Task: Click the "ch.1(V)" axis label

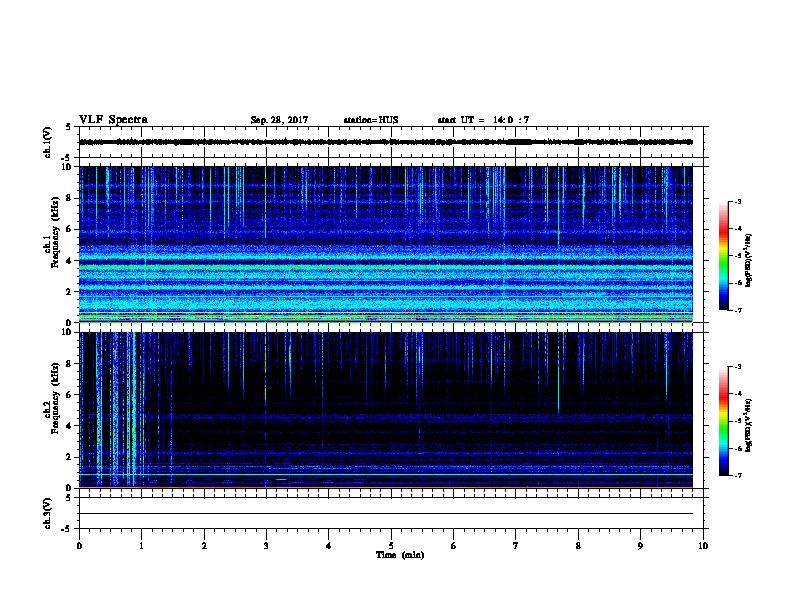Action: tap(48, 142)
